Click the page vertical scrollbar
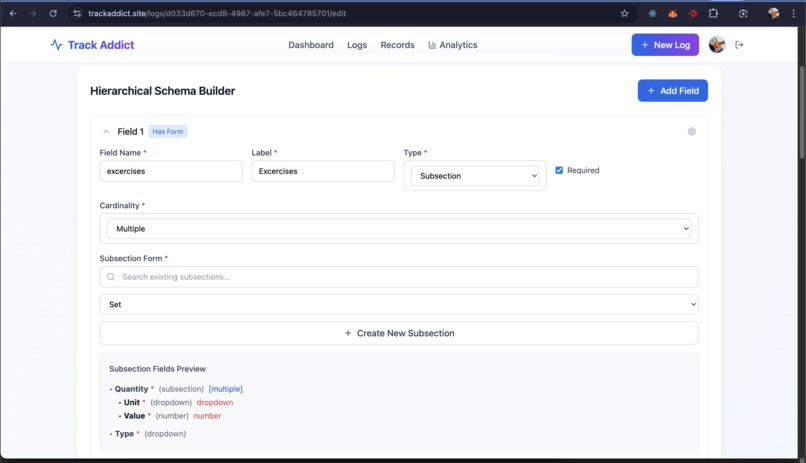 click(801, 113)
